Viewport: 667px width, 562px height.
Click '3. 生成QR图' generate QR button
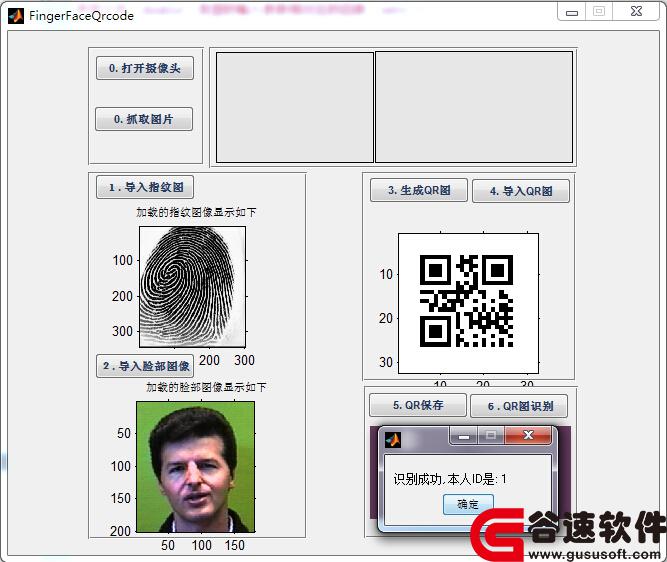pos(419,190)
